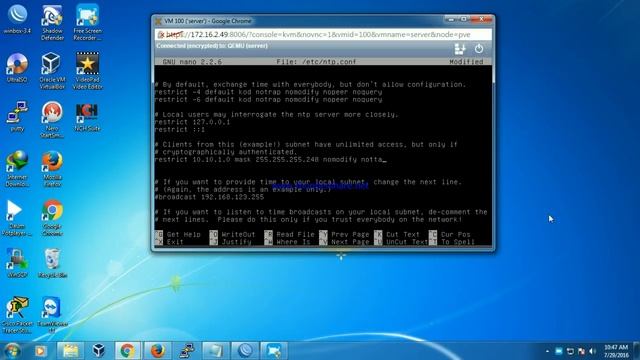Open Windows Media Player from the taskbar
This screenshot has height=360, width=640.
pos(40,351)
